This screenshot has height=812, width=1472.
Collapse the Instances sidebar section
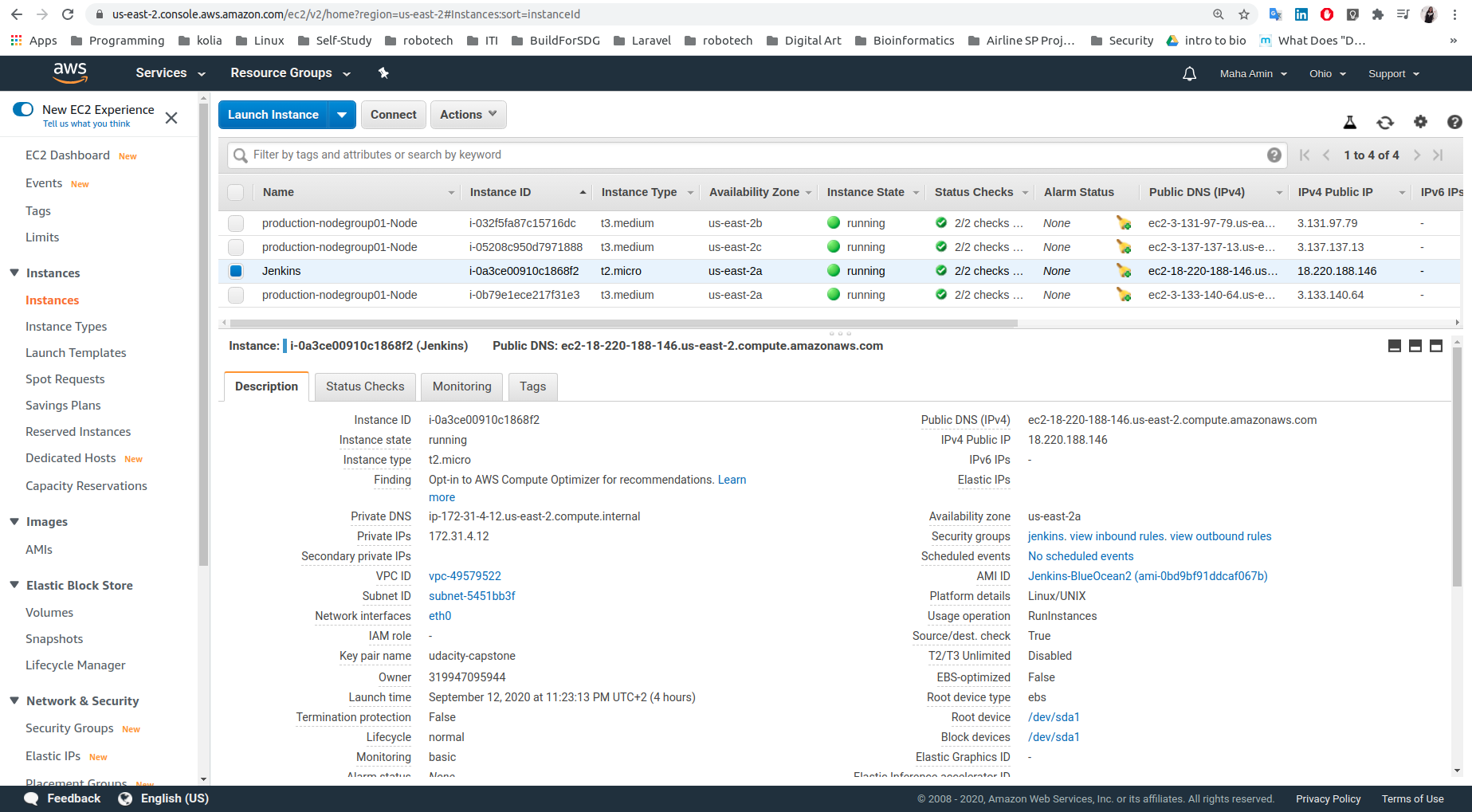[14, 273]
